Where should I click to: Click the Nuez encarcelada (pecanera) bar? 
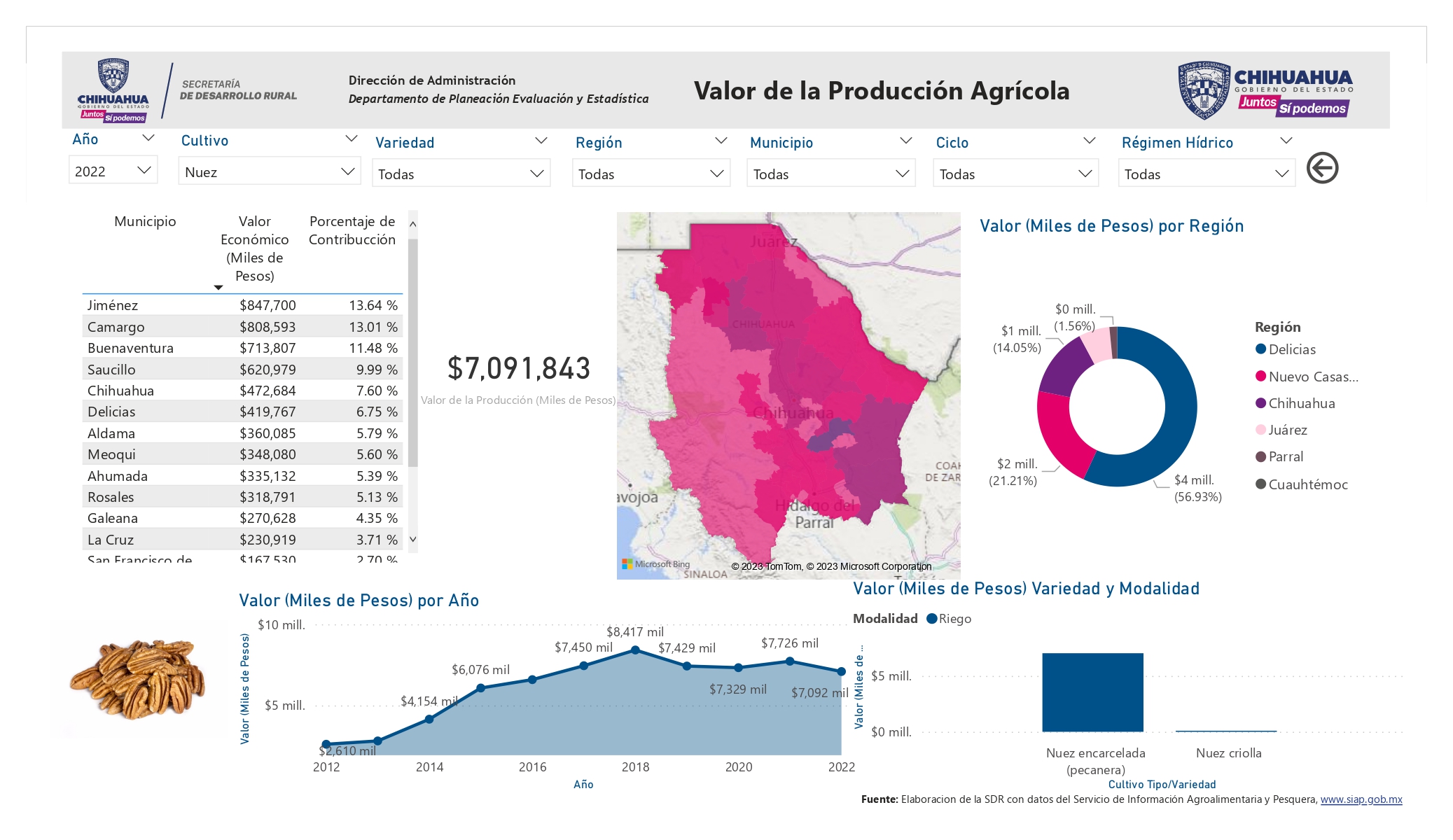1092,692
